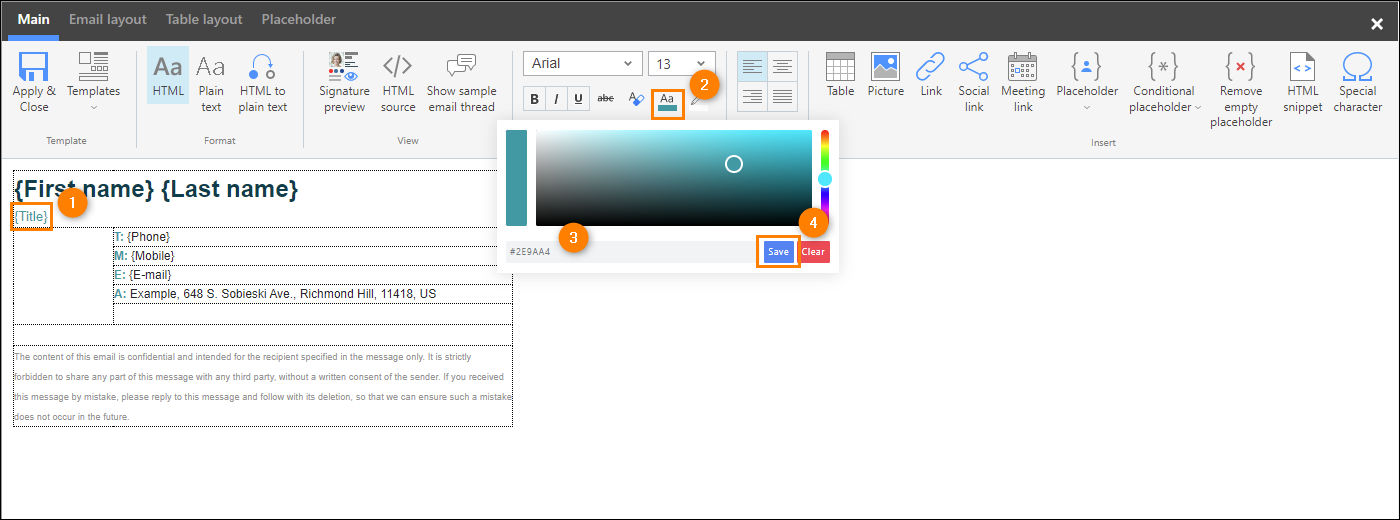Screen dimensions: 1400x520
Task: Align text center
Action: pyautogui.click(x=783, y=66)
